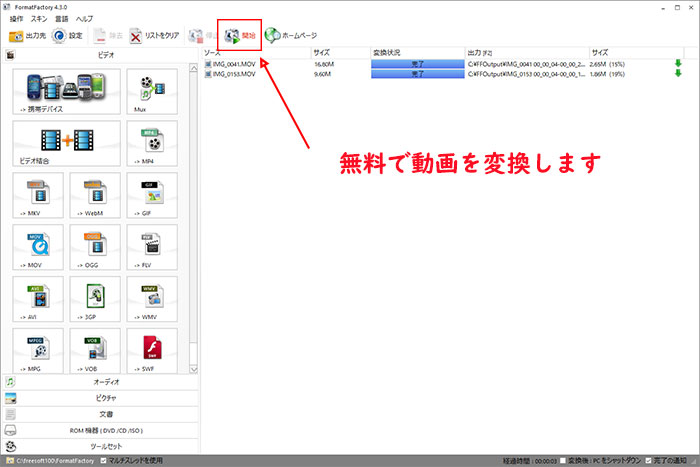The image size is (700, 467).
Task: Enable 変換後: PCをシャットダウン checkbox
Action: [x=562, y=461]
